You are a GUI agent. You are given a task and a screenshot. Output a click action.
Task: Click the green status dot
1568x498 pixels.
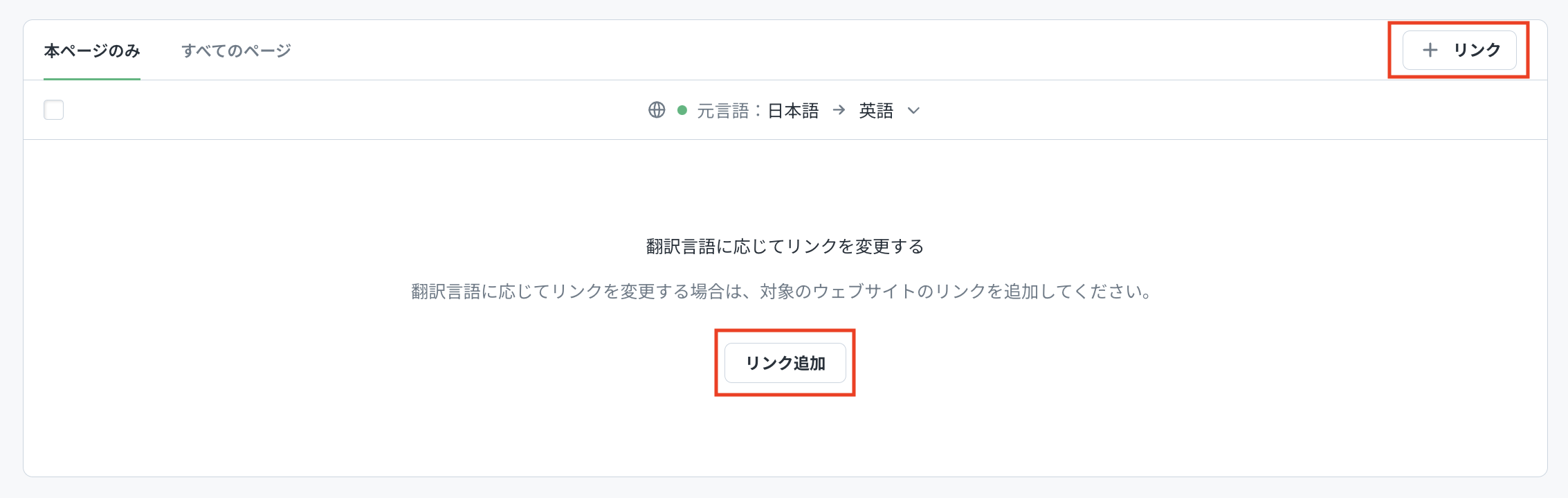(x=682, y=110)
